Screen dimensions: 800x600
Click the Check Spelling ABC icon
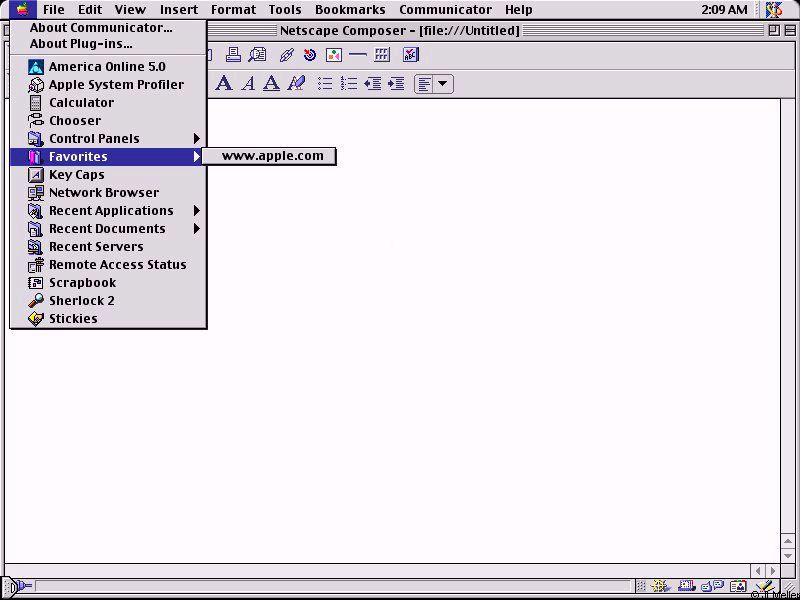[x=410, y=55]
